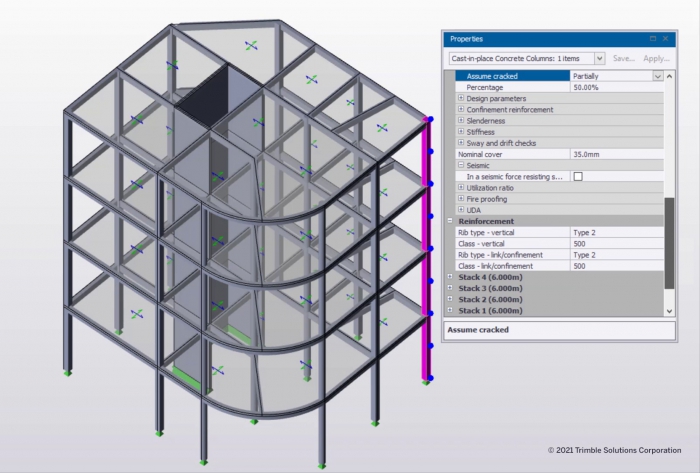This screenshot has width=700, height=473.
Task: Click the blue node at top of selected column
Action: [x=431, y=120]
